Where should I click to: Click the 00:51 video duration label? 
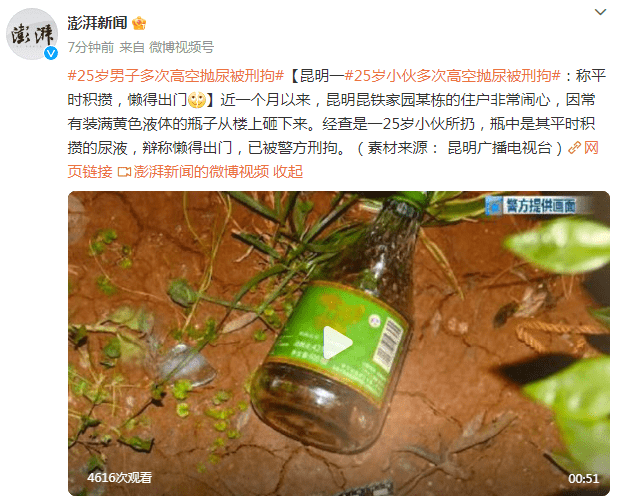coord(583,478)
